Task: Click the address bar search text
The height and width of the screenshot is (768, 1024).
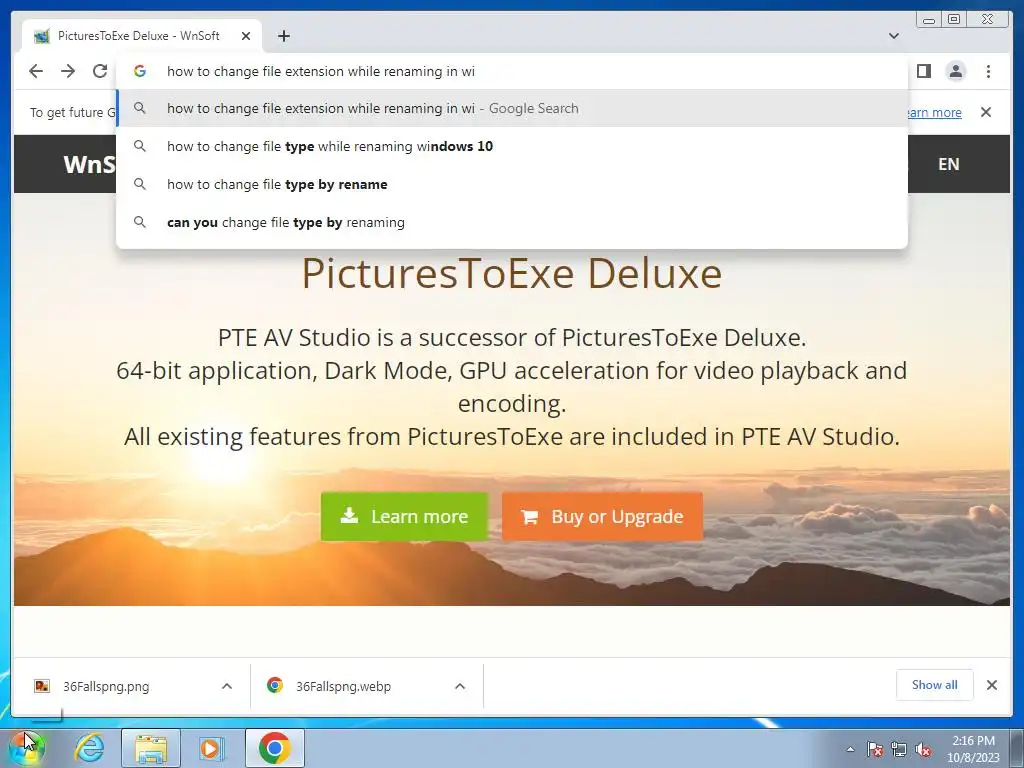Action: pyautogui.click(x=321, y=71)
